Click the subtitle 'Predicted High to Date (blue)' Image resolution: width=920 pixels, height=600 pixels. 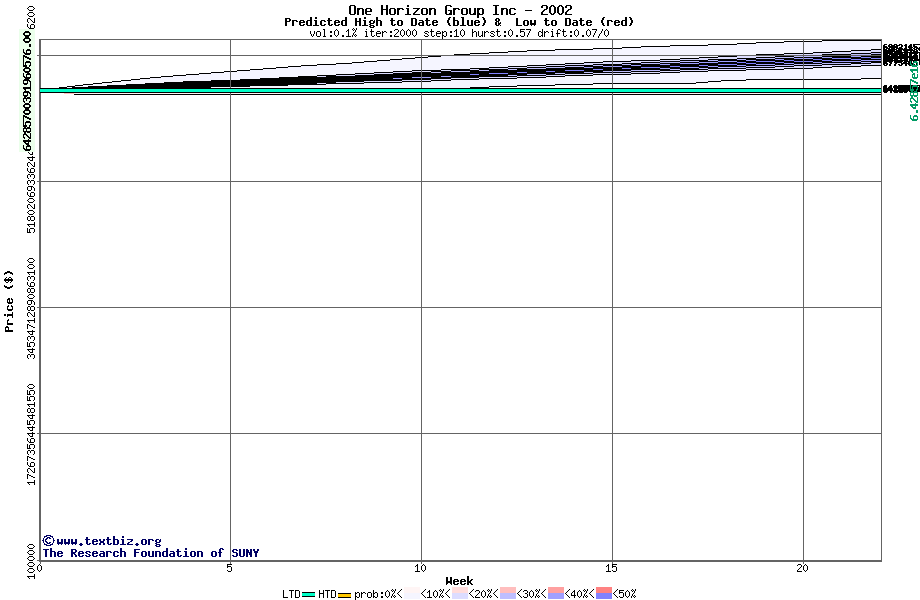pos(385,22)
